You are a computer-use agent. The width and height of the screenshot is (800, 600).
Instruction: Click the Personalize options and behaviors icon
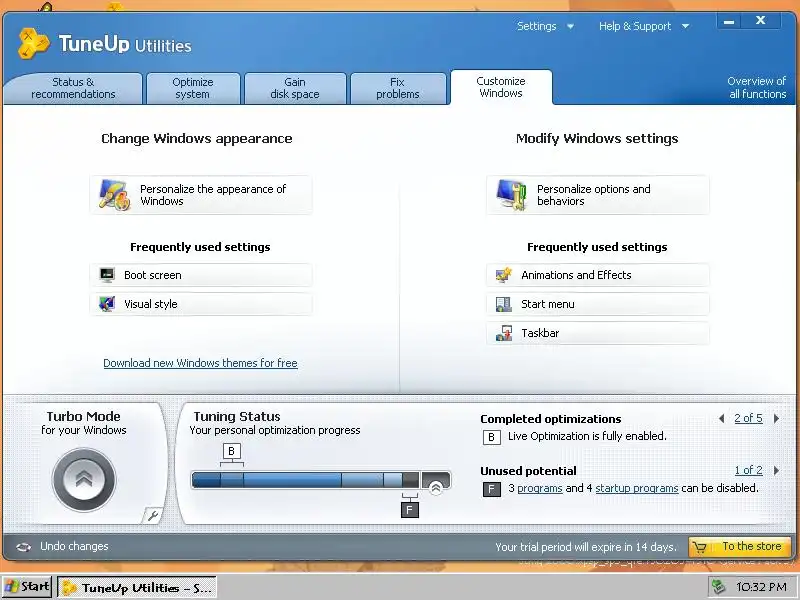pos(512,195)
